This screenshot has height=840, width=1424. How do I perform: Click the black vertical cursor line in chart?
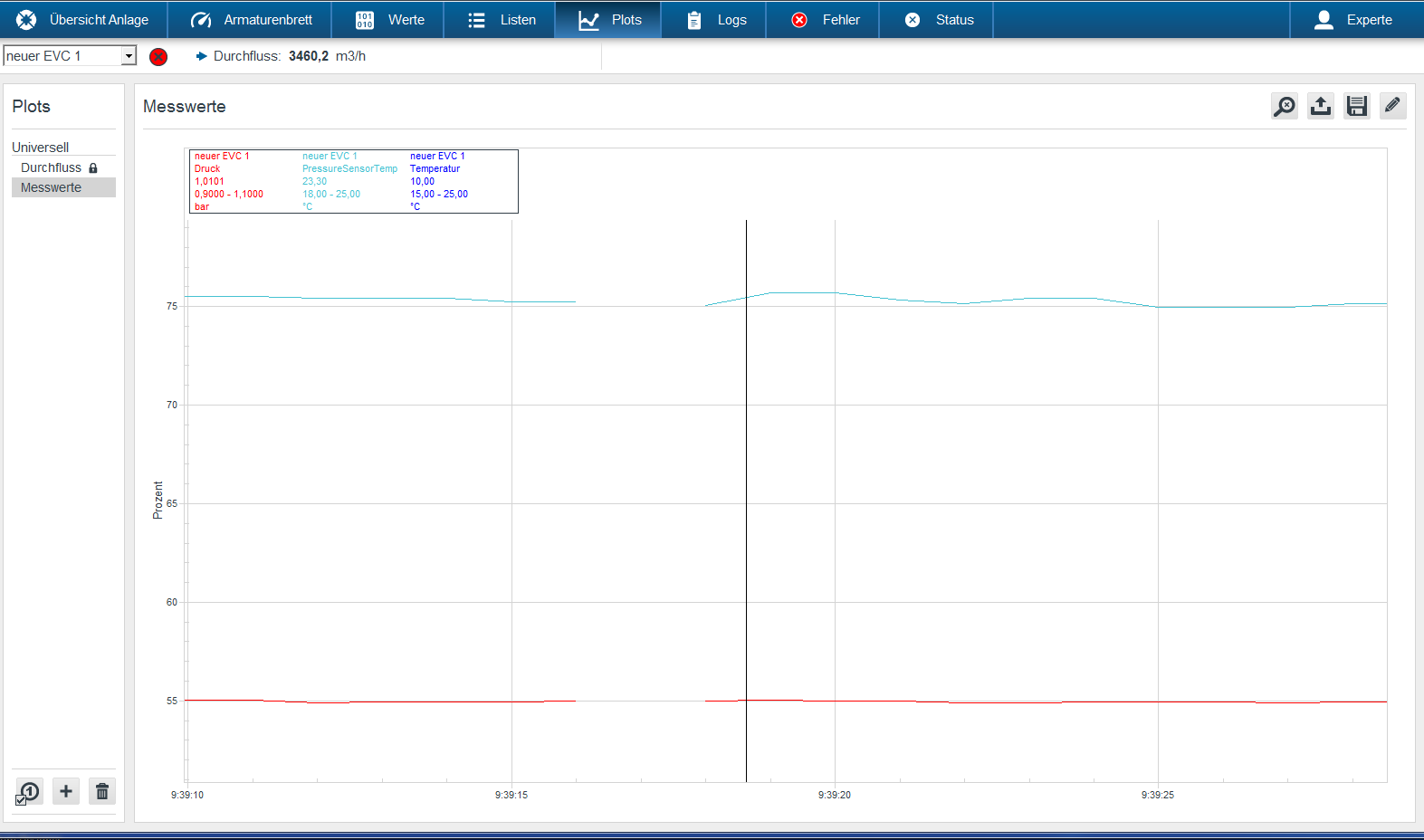pyautogui.click(x=746, y=498)
